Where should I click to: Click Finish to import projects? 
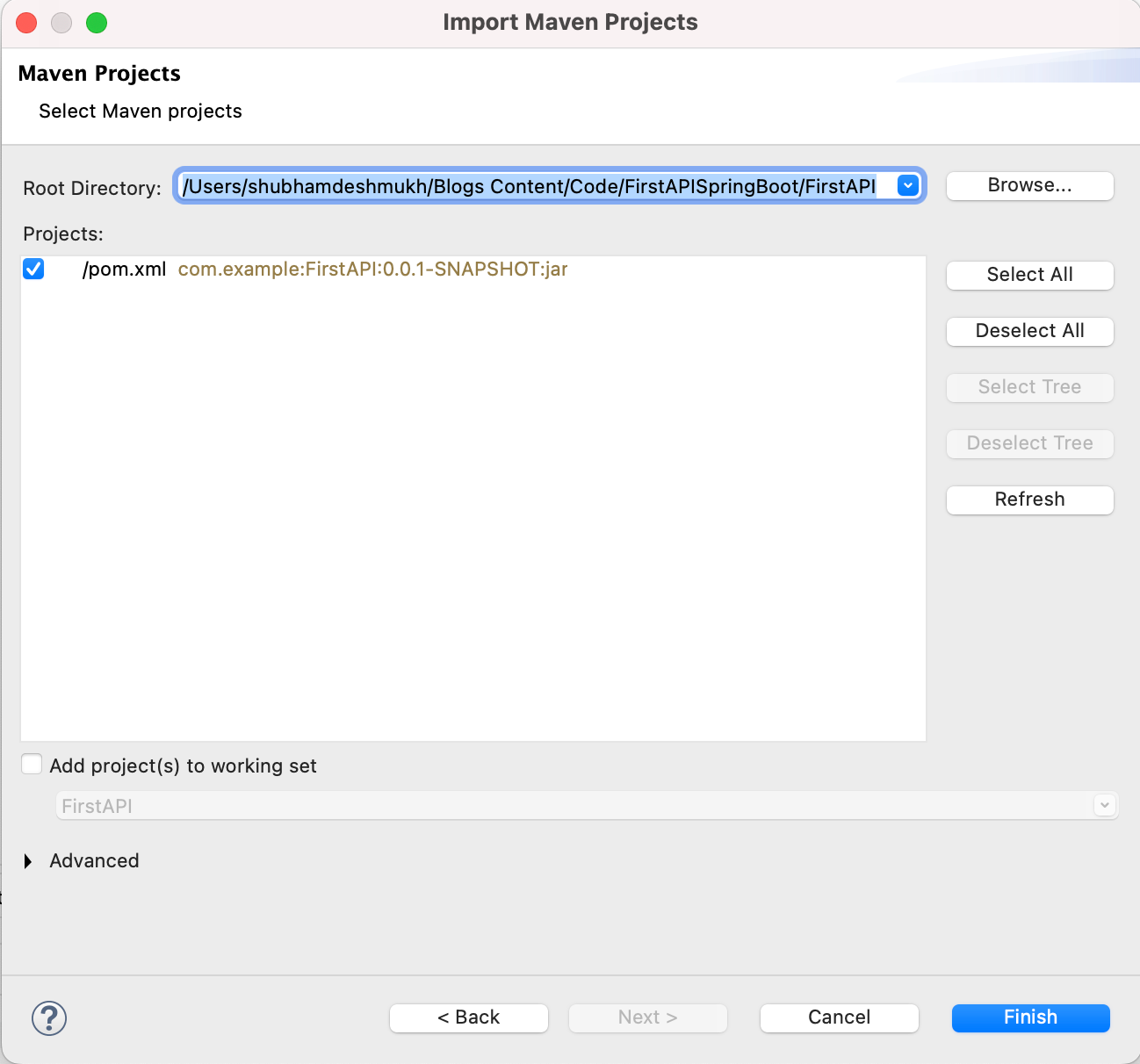click(x=1031, y=1017)
